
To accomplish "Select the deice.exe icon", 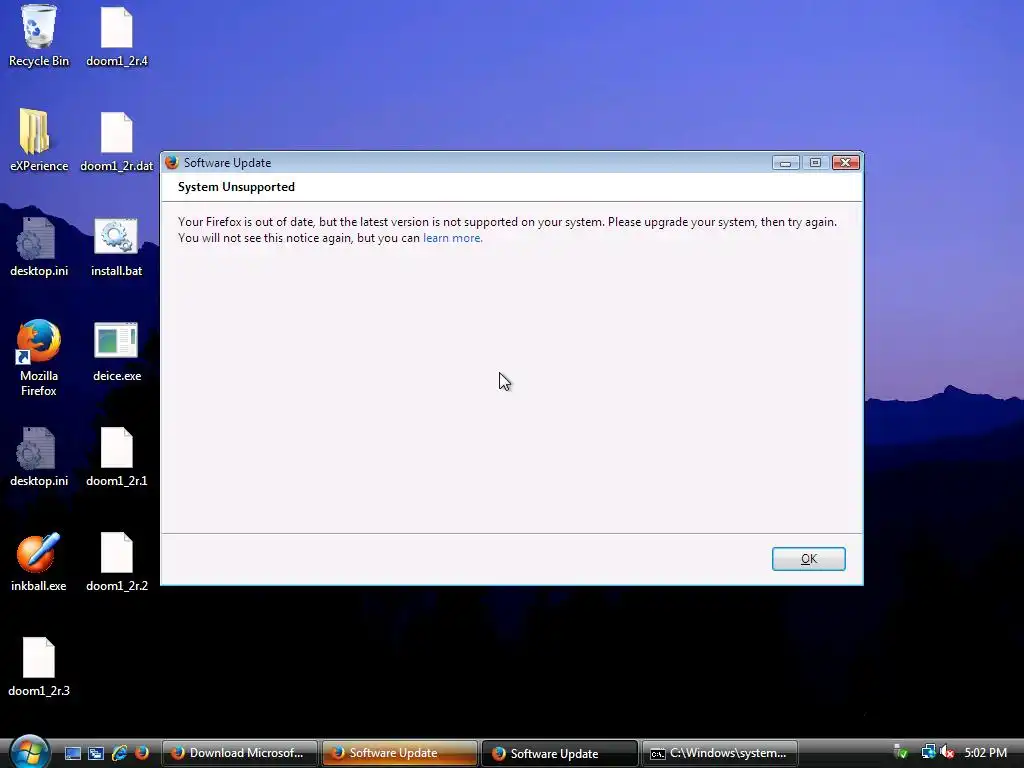I will pos(117,352).
